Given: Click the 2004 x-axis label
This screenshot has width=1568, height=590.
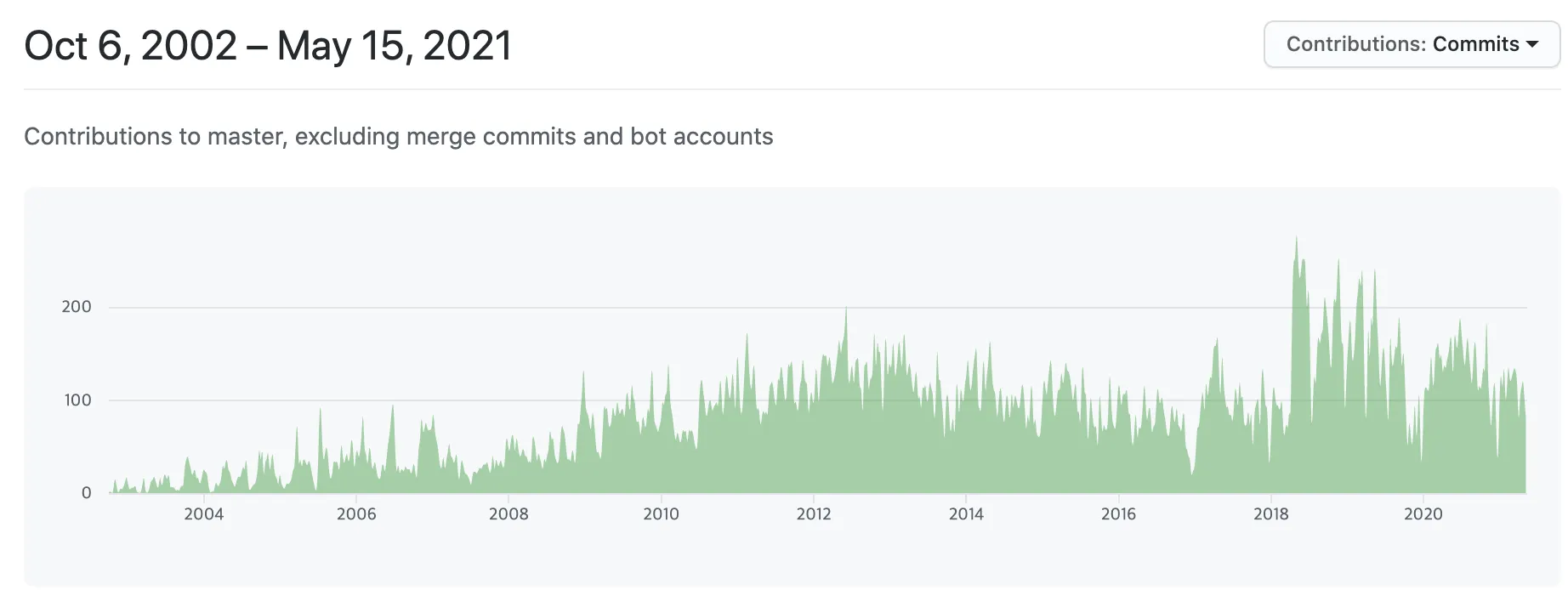Looking at the screenshot, I should [x=204, y=513].
